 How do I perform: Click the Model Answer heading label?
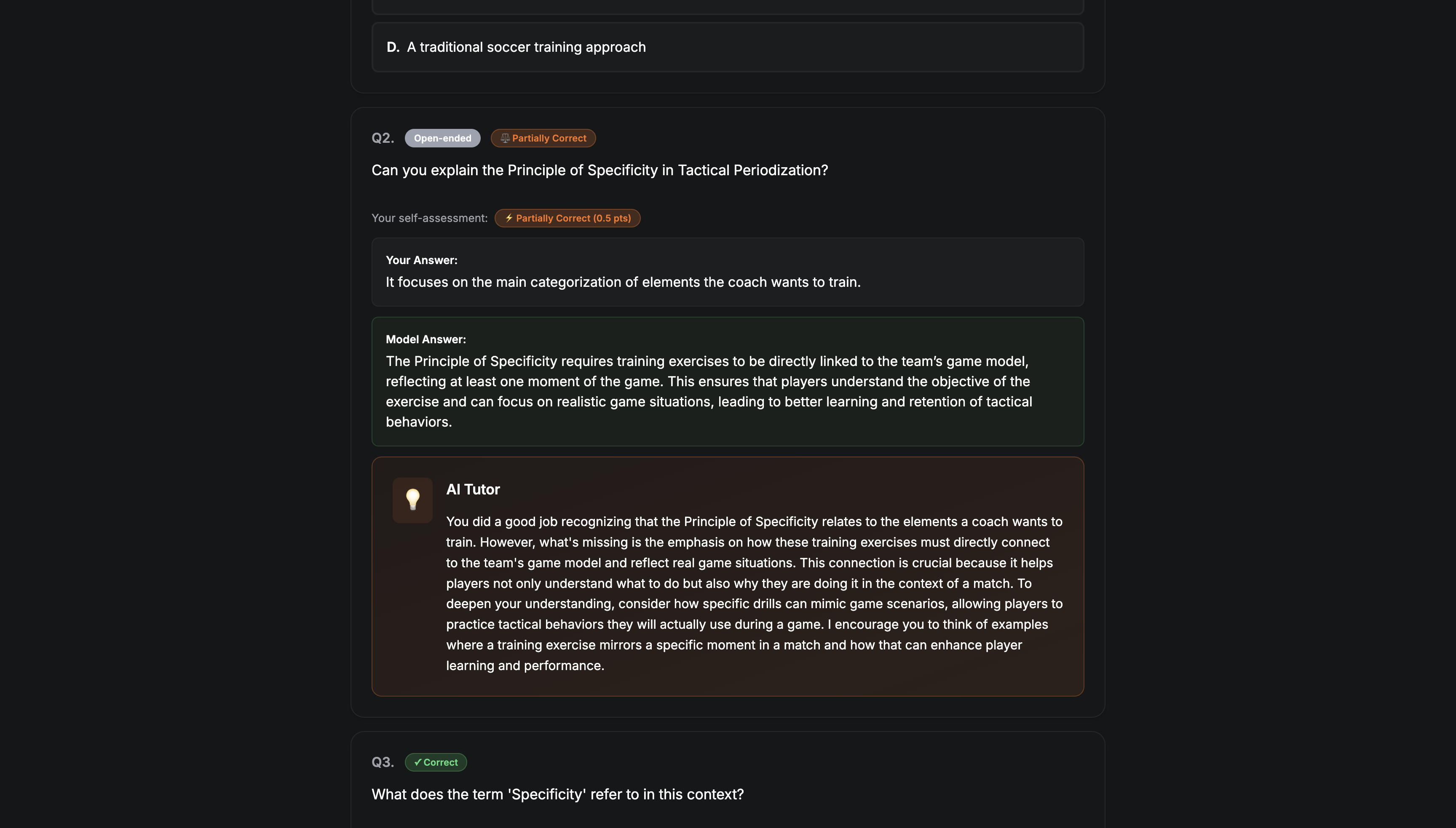pyautogui.click(x=426, y=338)
